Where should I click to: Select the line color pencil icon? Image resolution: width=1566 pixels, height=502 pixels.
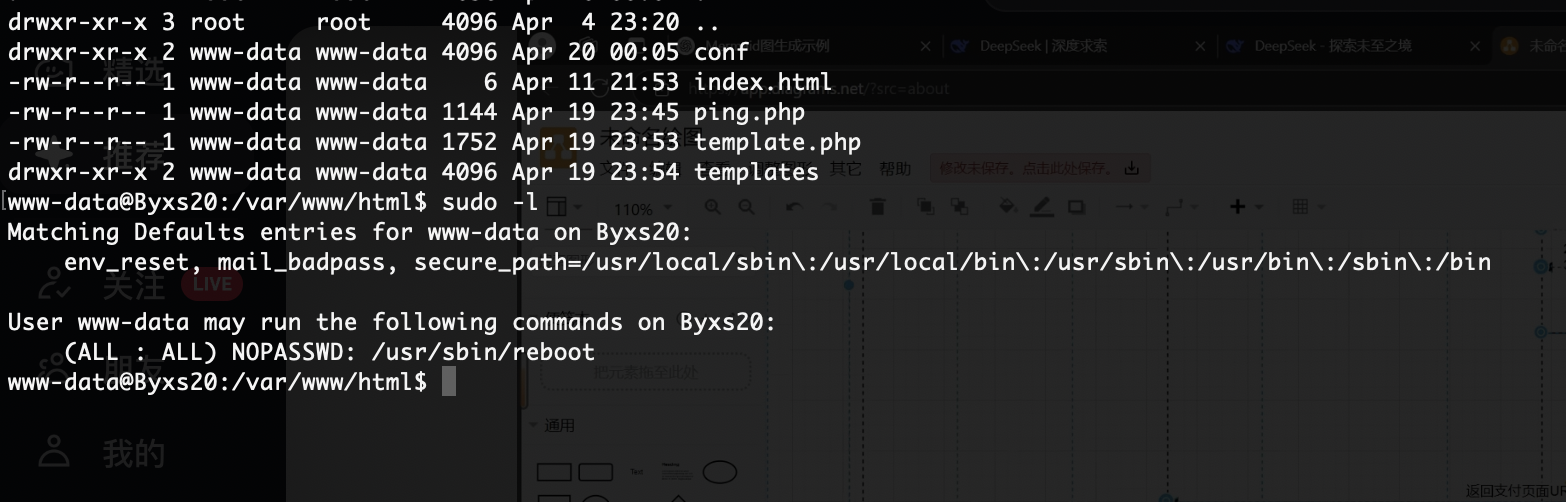pos(1042,207)
